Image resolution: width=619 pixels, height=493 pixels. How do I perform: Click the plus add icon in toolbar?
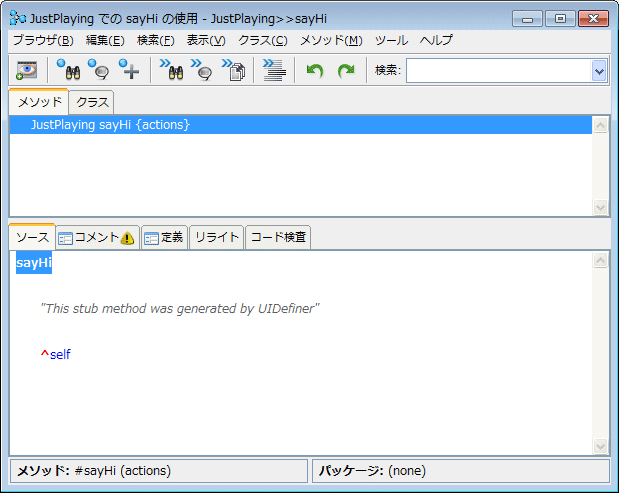tap(129, 70)
